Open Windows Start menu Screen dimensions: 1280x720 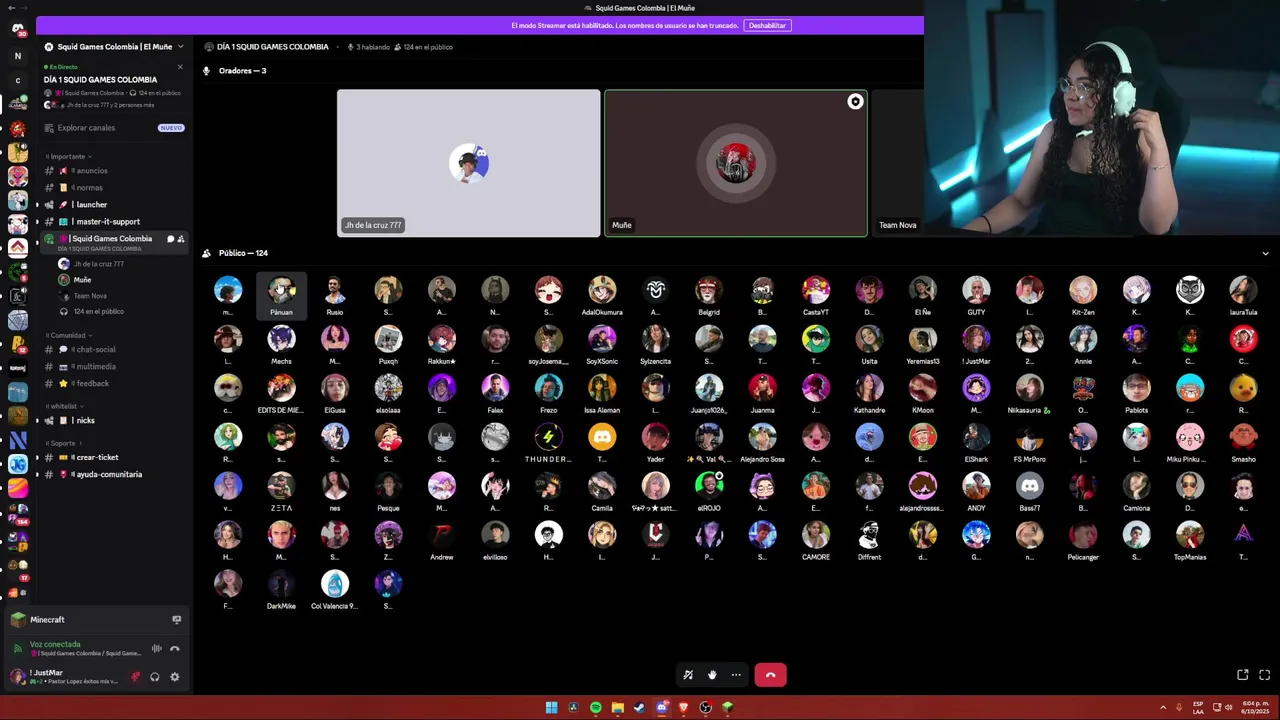click(551, 708)
